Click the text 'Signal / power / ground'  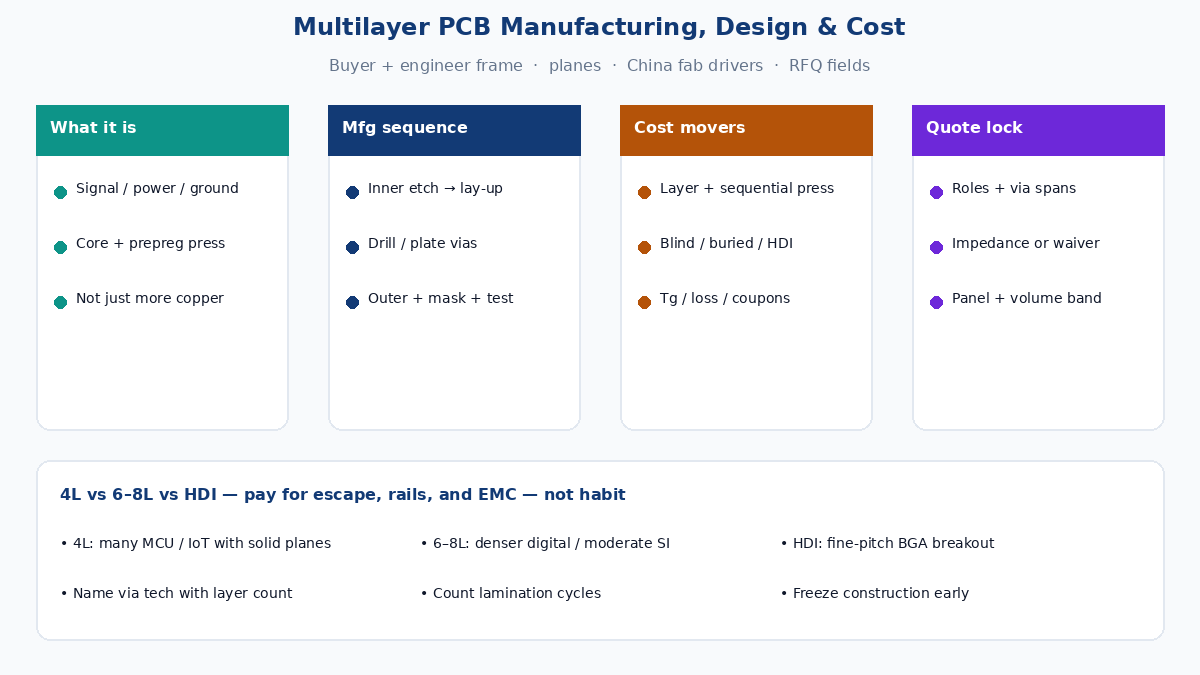157,189
